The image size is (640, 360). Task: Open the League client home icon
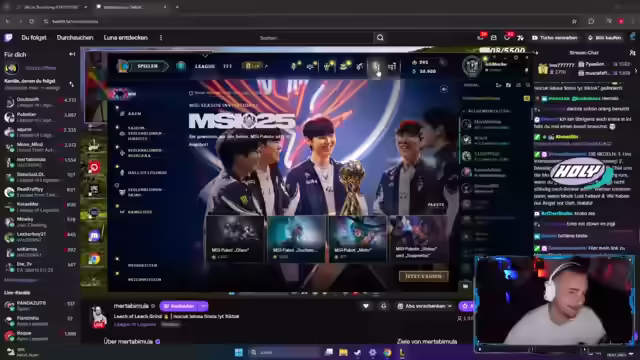(181, 66)
